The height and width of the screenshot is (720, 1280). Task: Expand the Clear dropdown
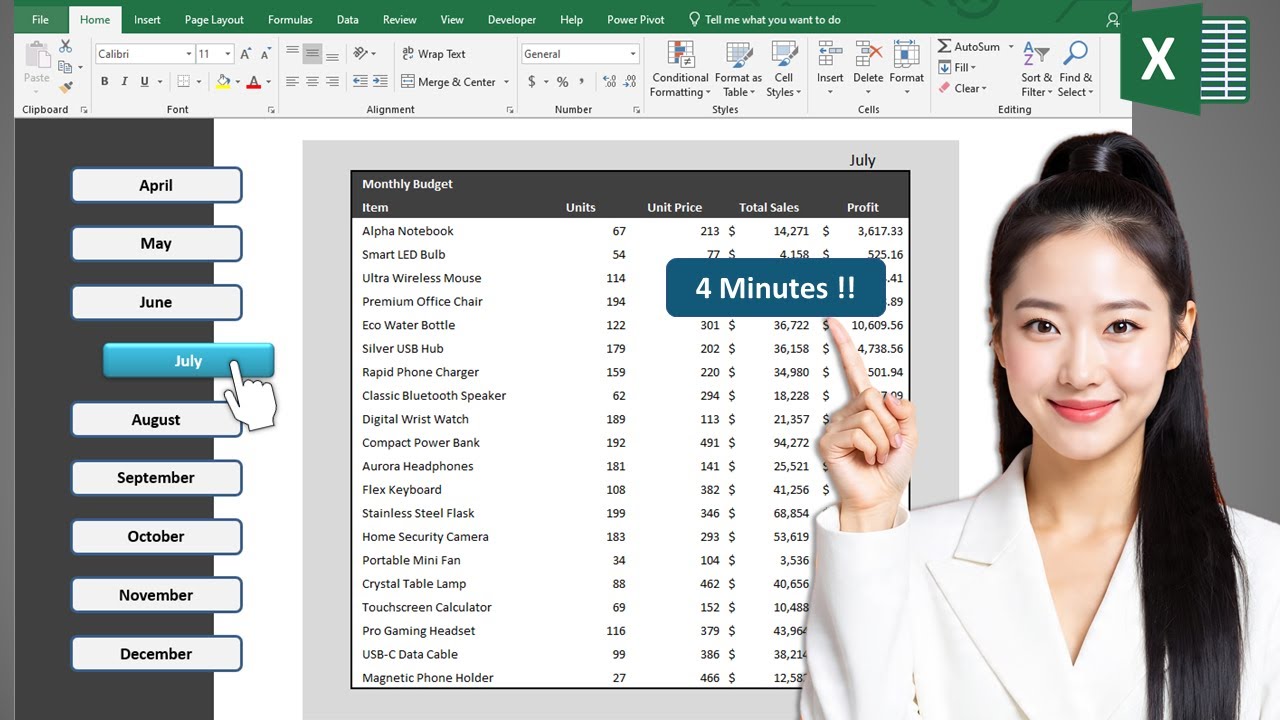click(983, 89)
